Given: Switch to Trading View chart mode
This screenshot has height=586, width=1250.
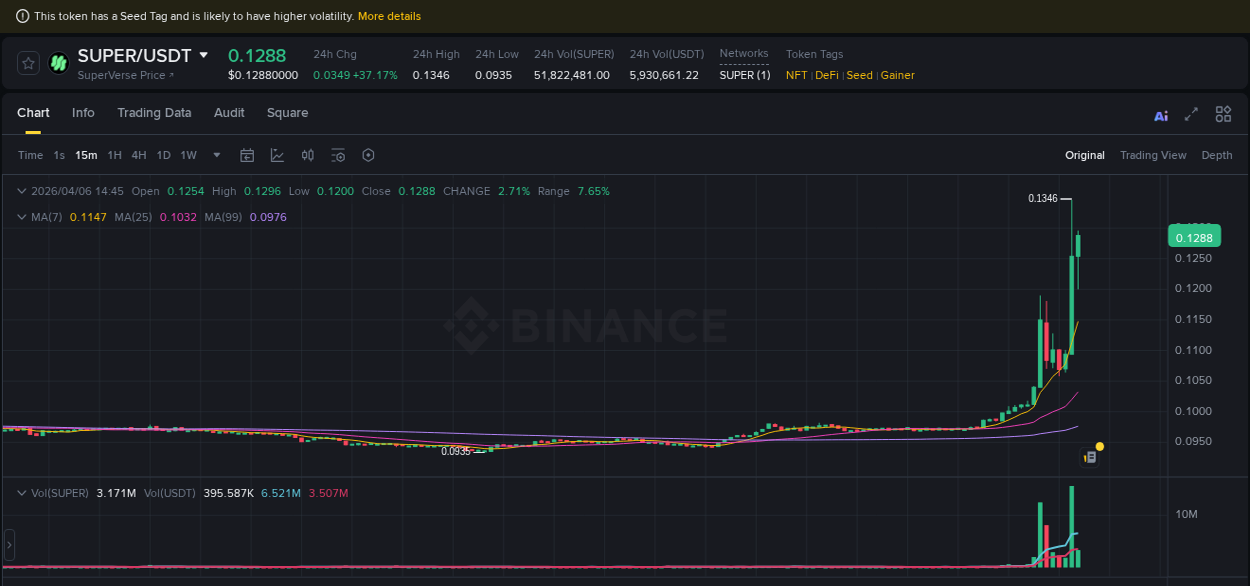Looking at the screenshot, I should point(1153,155).
